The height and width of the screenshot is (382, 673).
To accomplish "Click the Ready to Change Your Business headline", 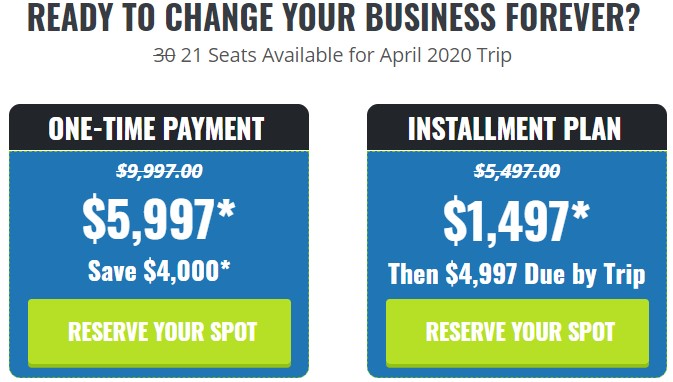I will [x=333, y=17].
